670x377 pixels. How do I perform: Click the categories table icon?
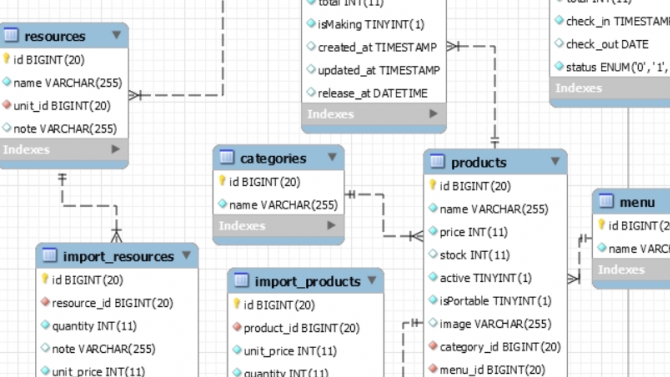226,157
